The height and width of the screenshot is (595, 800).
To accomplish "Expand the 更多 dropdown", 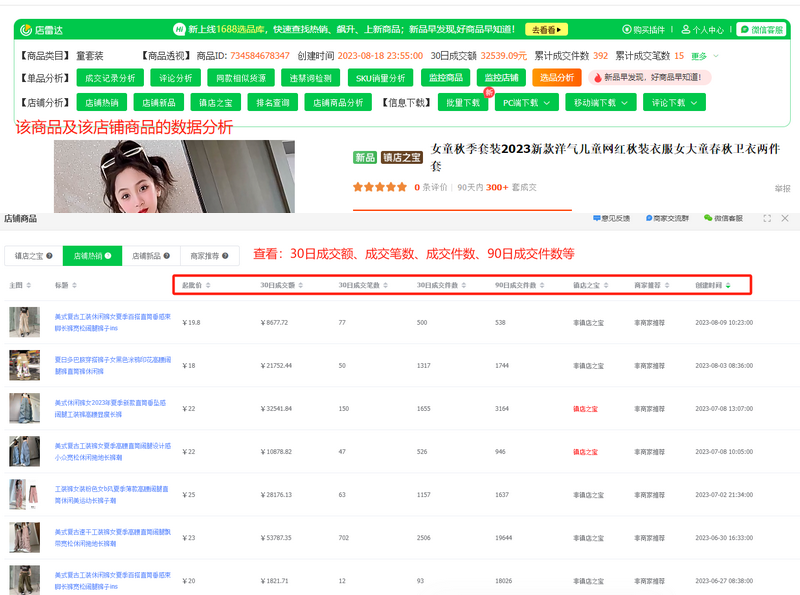I will pos(700,53).
